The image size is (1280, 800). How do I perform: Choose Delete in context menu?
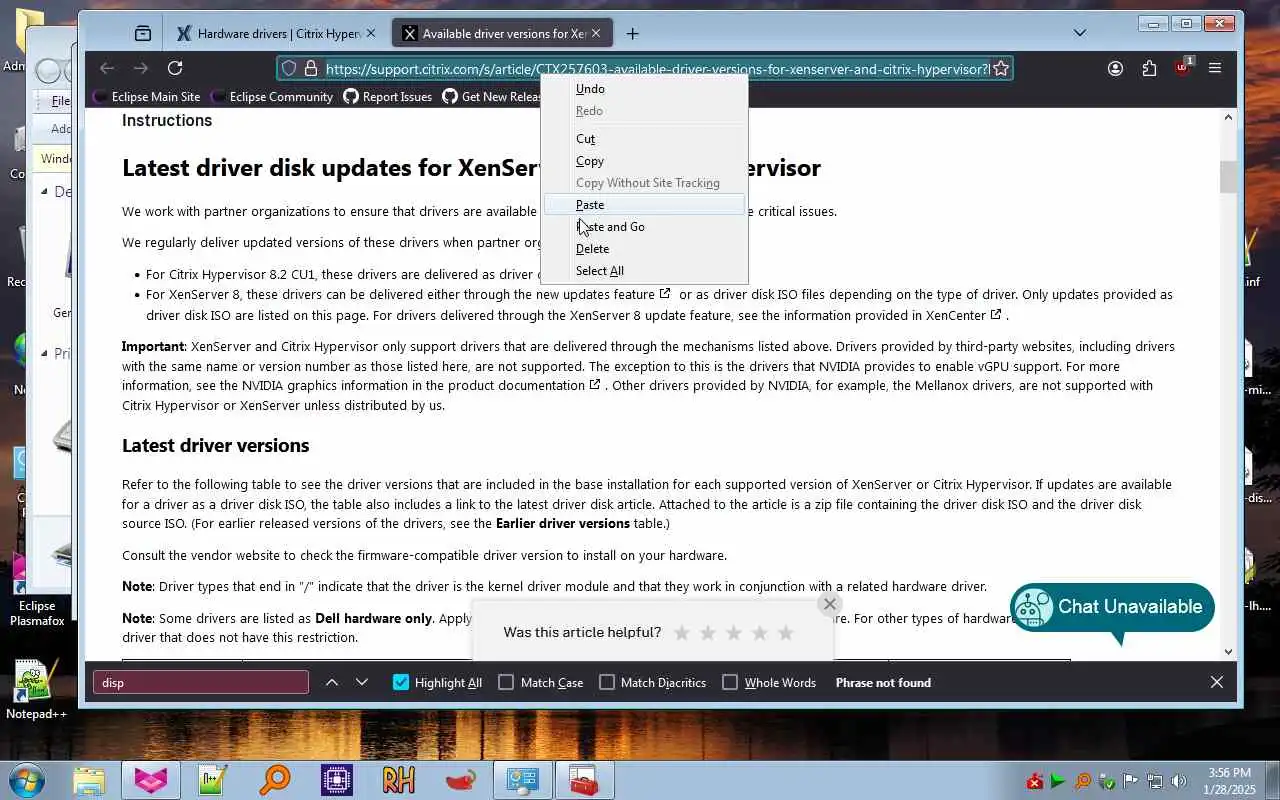point(645,249)
